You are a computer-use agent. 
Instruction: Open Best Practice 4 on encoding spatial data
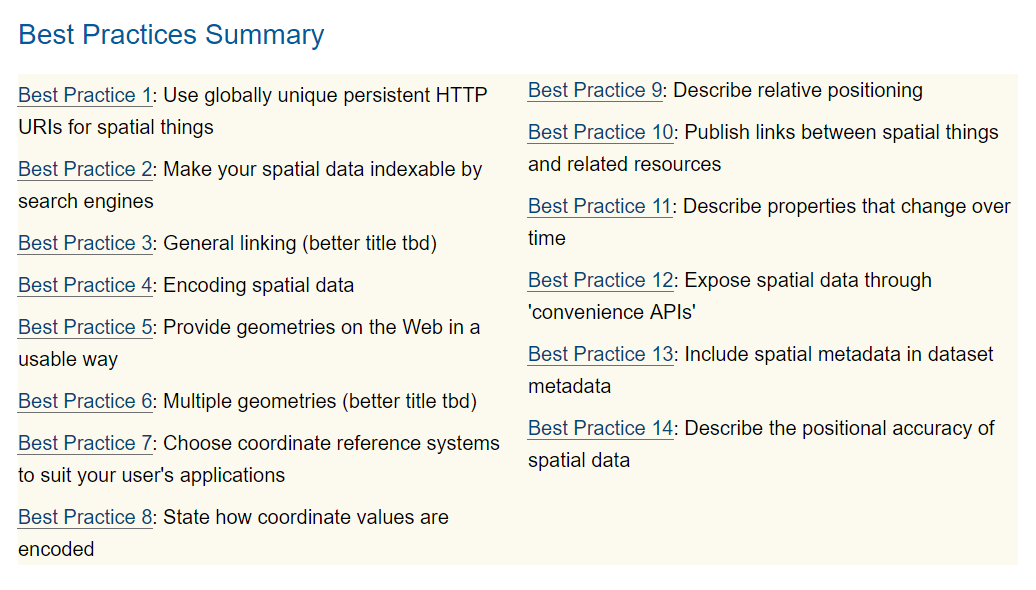click(85, 286)
